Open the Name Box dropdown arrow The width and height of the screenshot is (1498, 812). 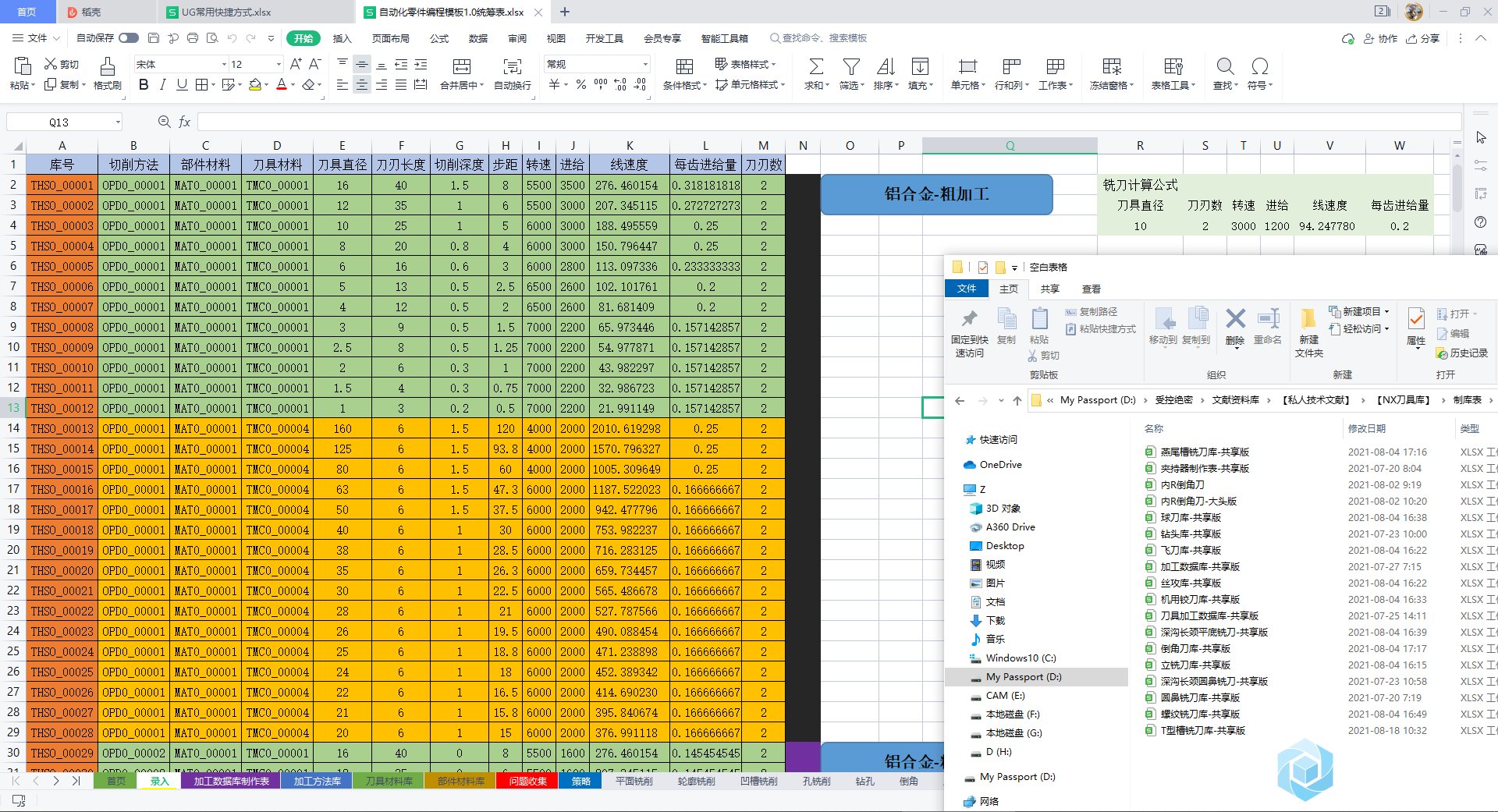[x=118, y=122]
